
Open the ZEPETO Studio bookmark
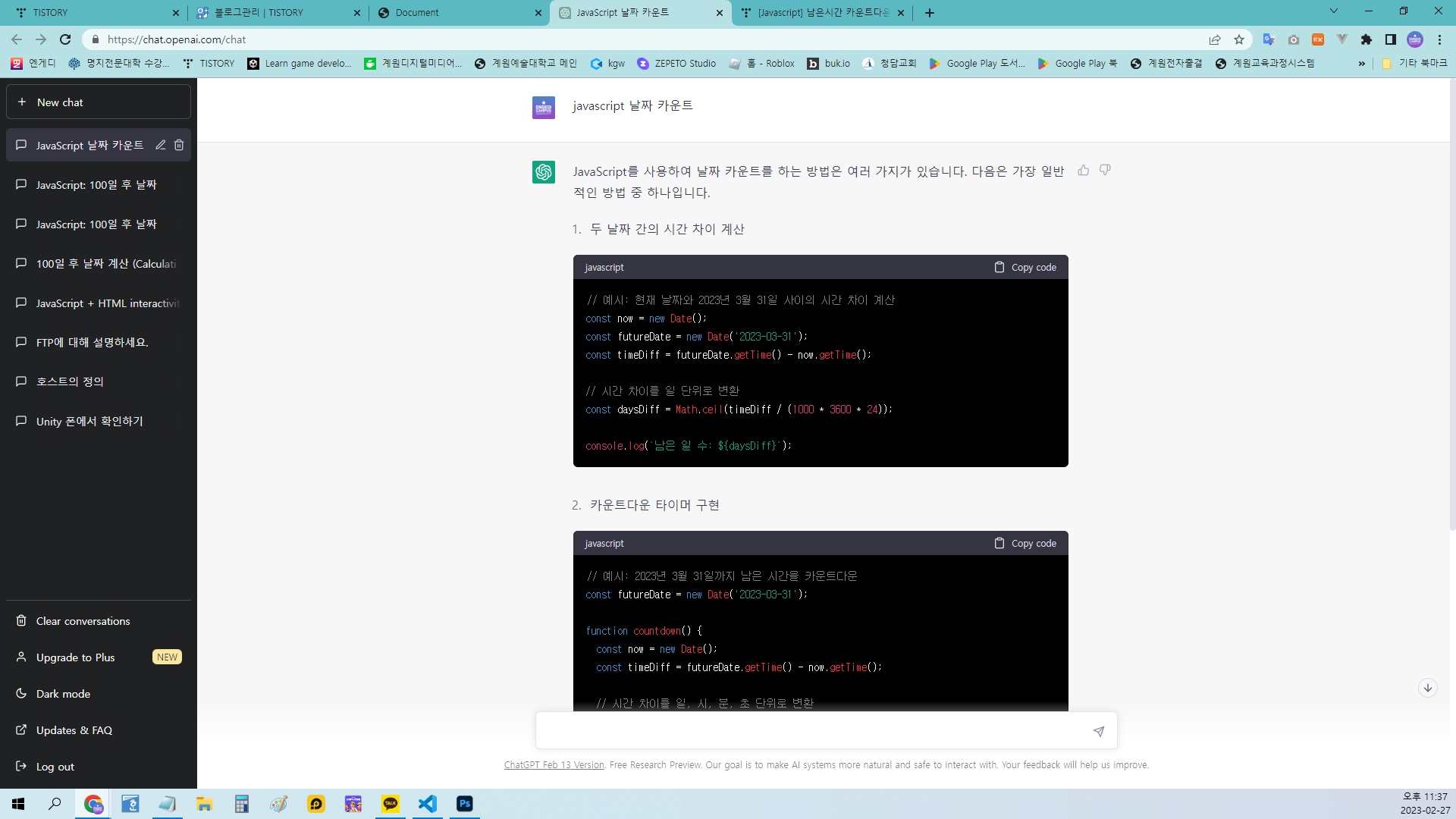click(676, 64)
